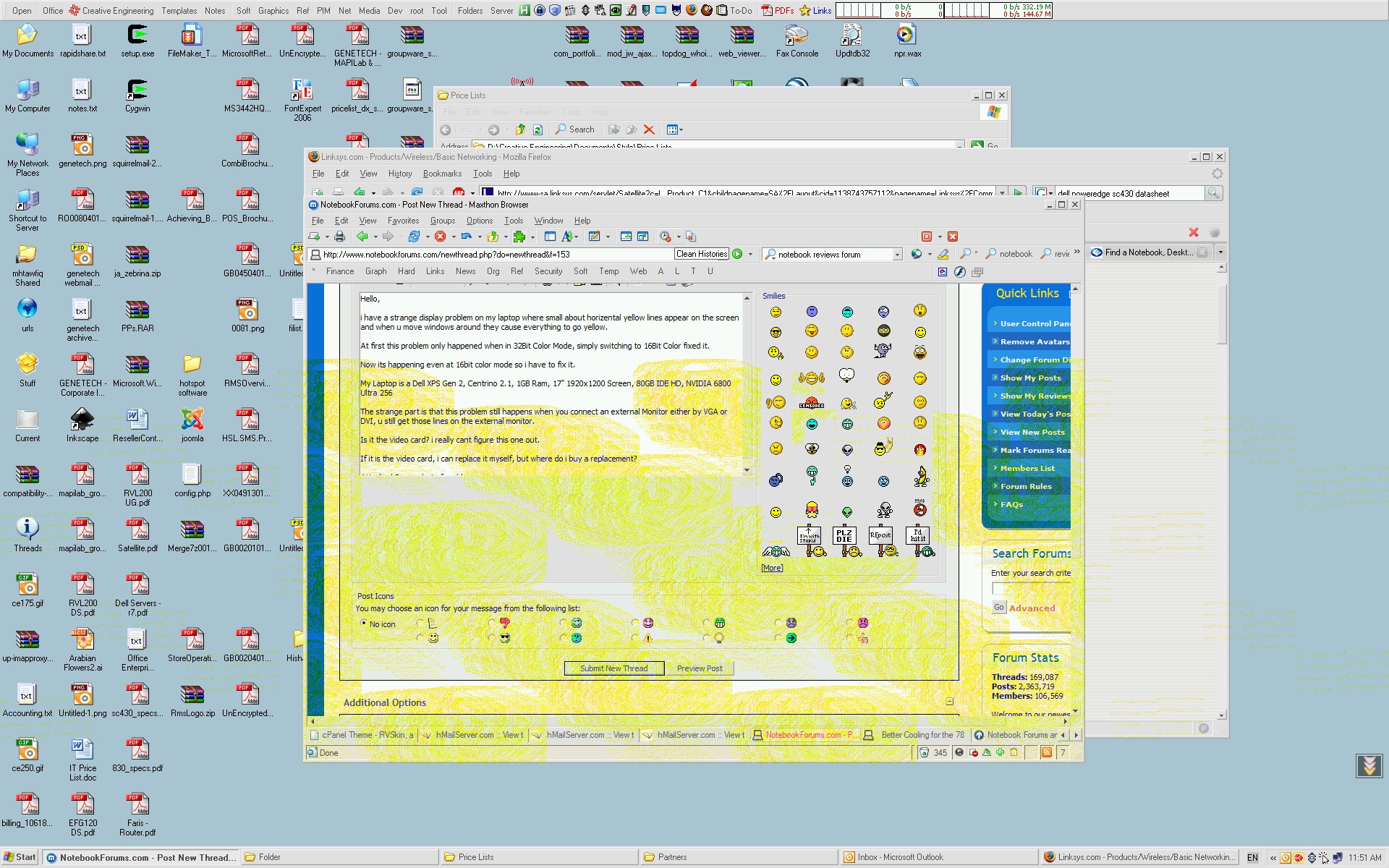
Task: Click the green Go arrow beside address bar
Action: tap(737, 254)
